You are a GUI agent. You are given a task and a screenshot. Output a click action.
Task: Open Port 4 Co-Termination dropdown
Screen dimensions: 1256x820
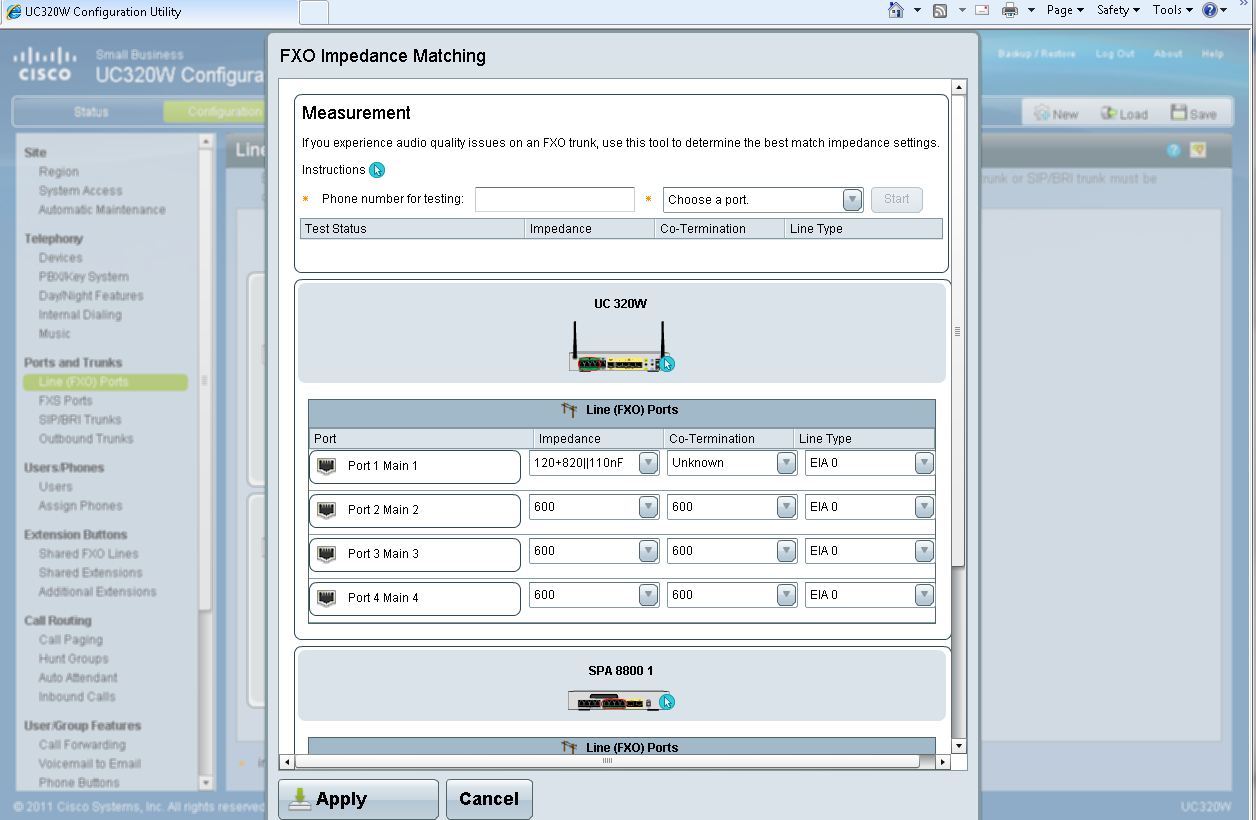tap(786, 595)
